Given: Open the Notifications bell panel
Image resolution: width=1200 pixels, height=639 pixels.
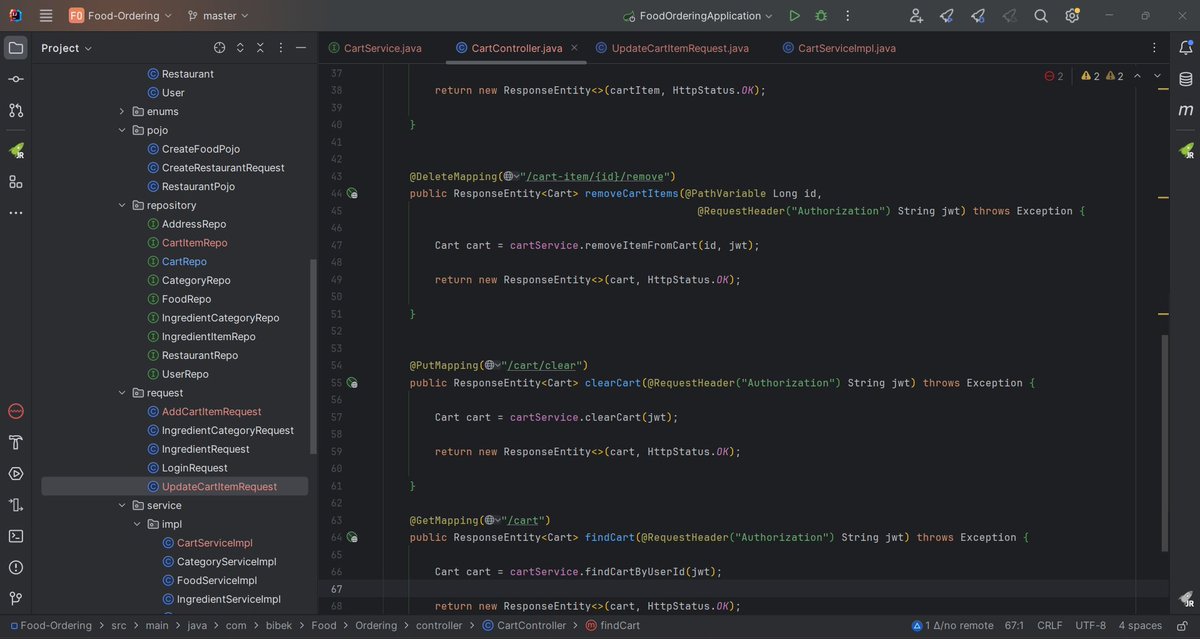Looking at the screenshot, I should 1185,48.
